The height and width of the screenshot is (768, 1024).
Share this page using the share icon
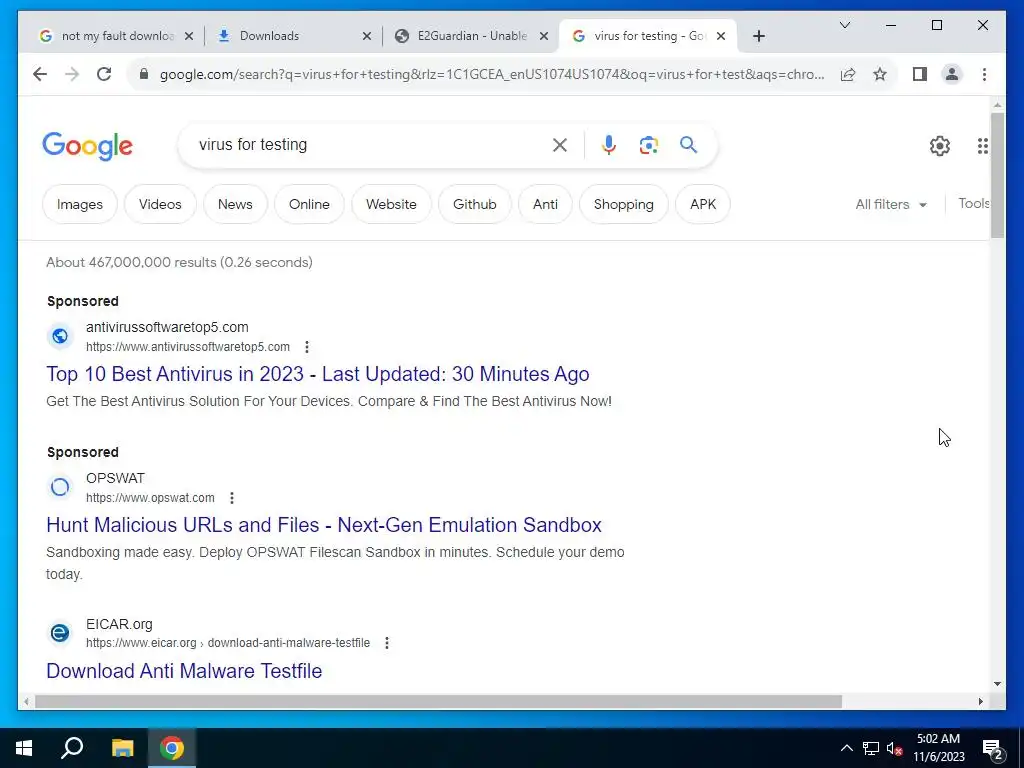coord(848,74)
